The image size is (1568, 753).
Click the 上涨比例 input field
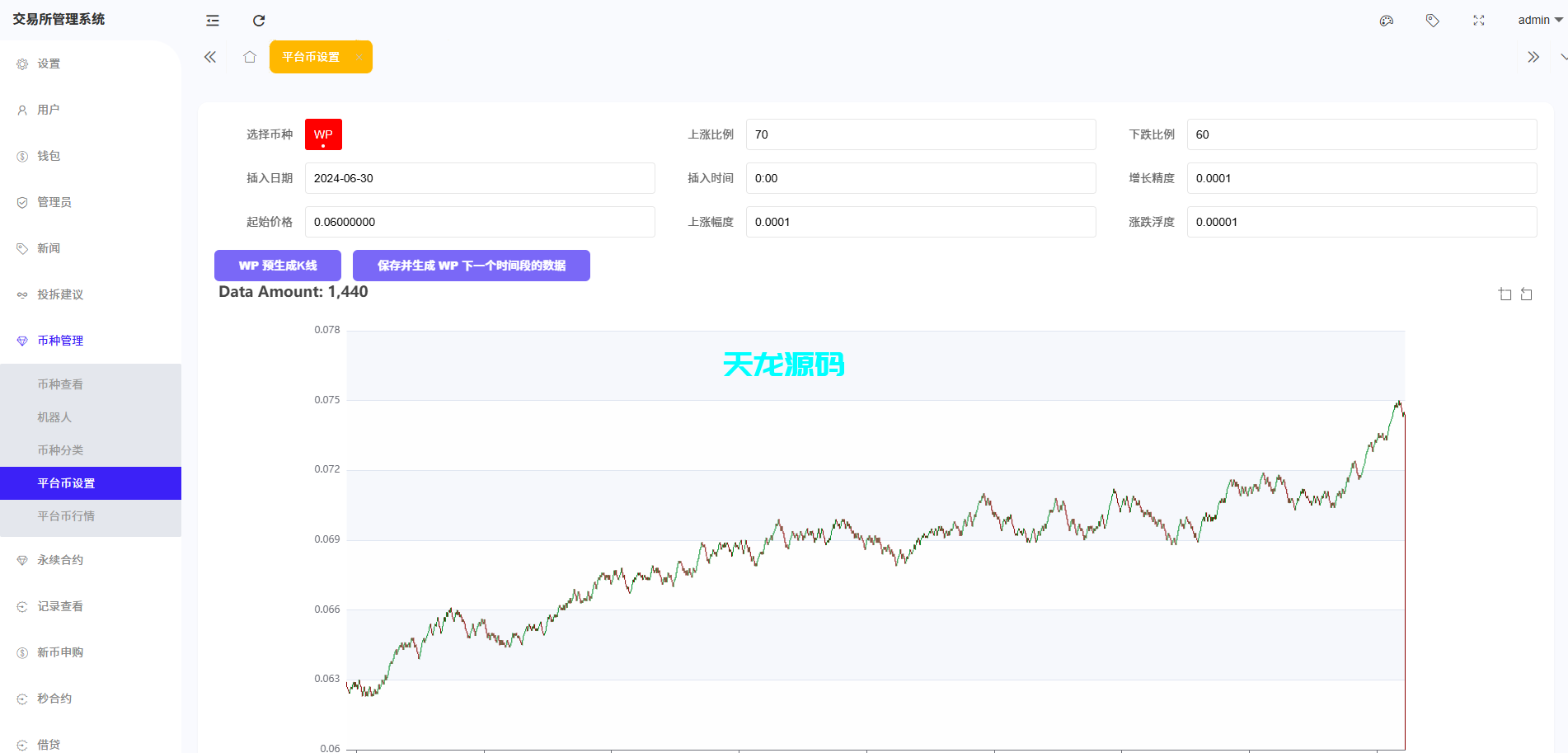[x=921, y=134]
